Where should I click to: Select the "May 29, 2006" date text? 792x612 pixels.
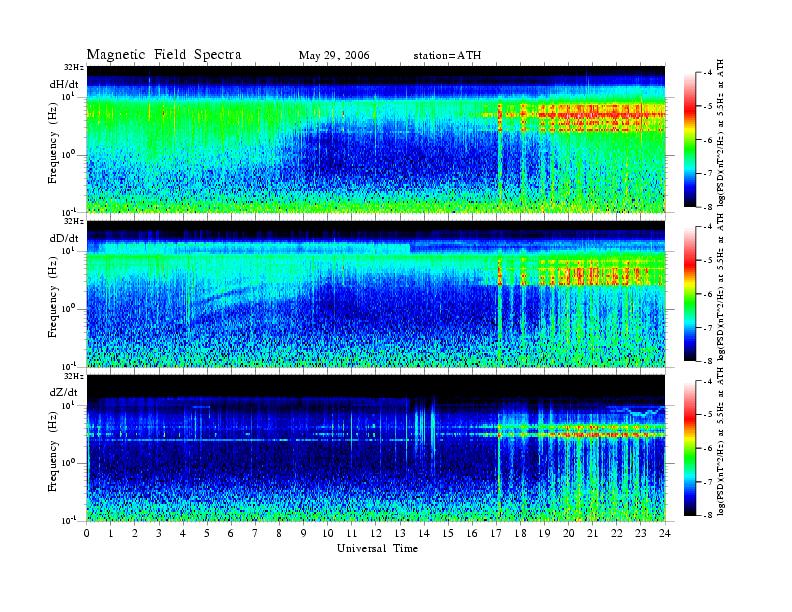[x=334, y=56]
